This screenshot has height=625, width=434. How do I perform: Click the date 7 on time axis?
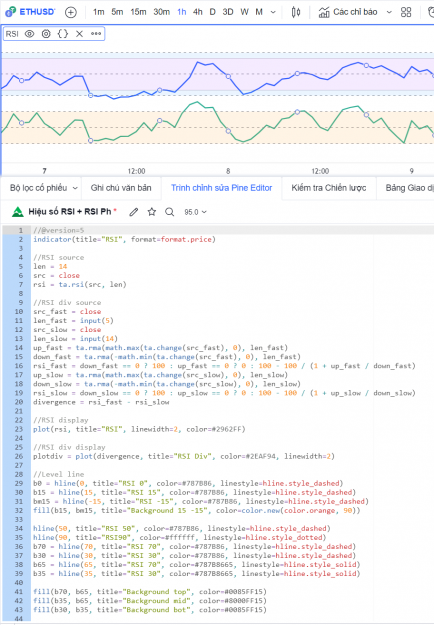tap(44, 171)
